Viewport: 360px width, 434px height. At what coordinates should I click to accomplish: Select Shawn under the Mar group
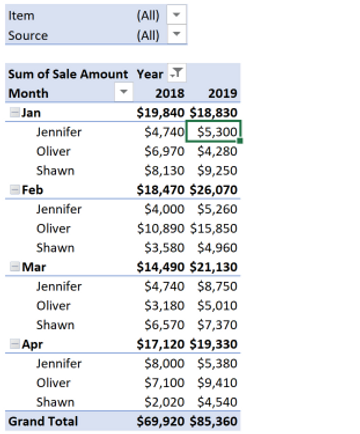pos(55,325)
